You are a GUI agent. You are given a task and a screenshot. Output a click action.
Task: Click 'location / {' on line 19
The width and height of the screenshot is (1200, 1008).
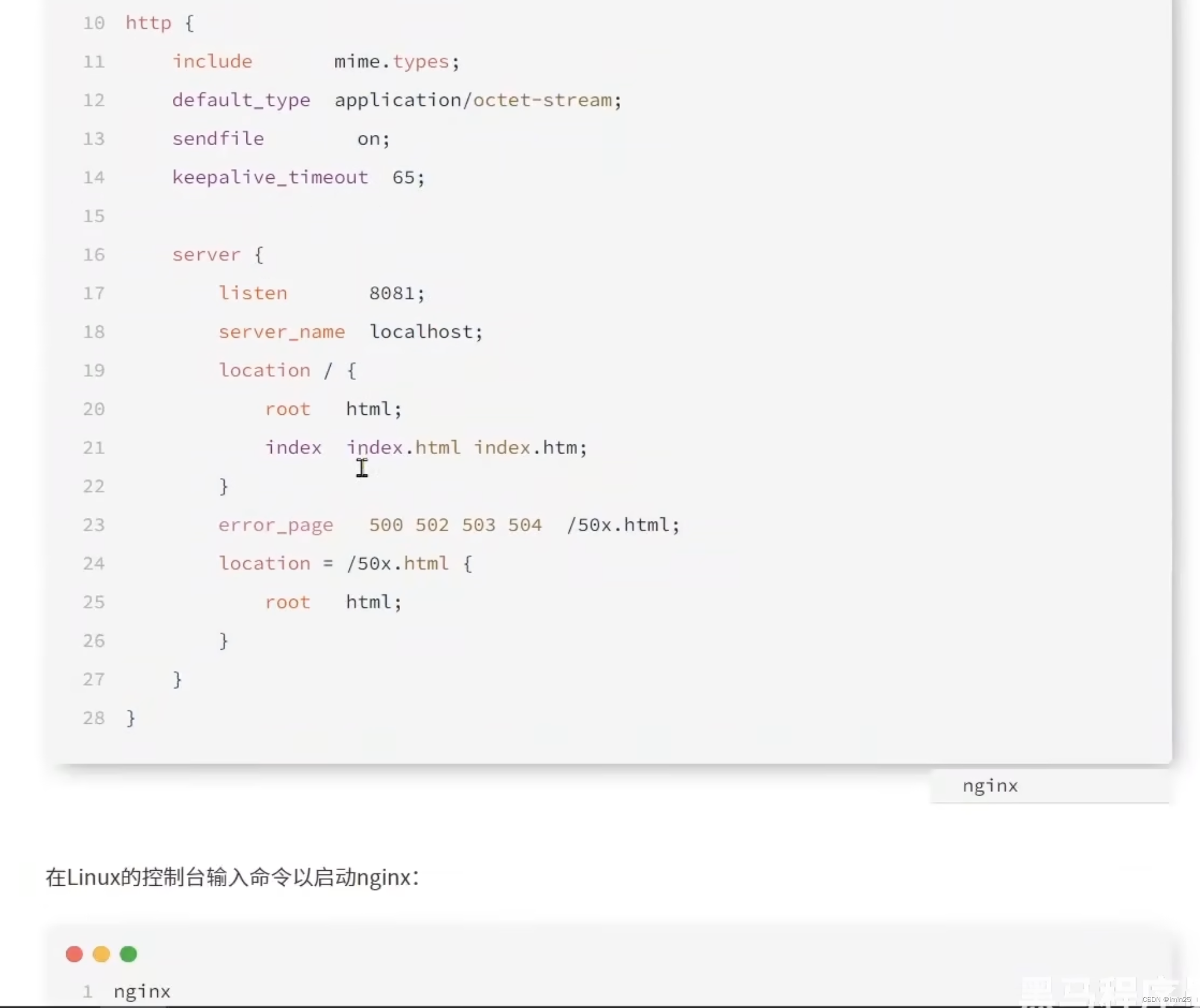[287, 370]
